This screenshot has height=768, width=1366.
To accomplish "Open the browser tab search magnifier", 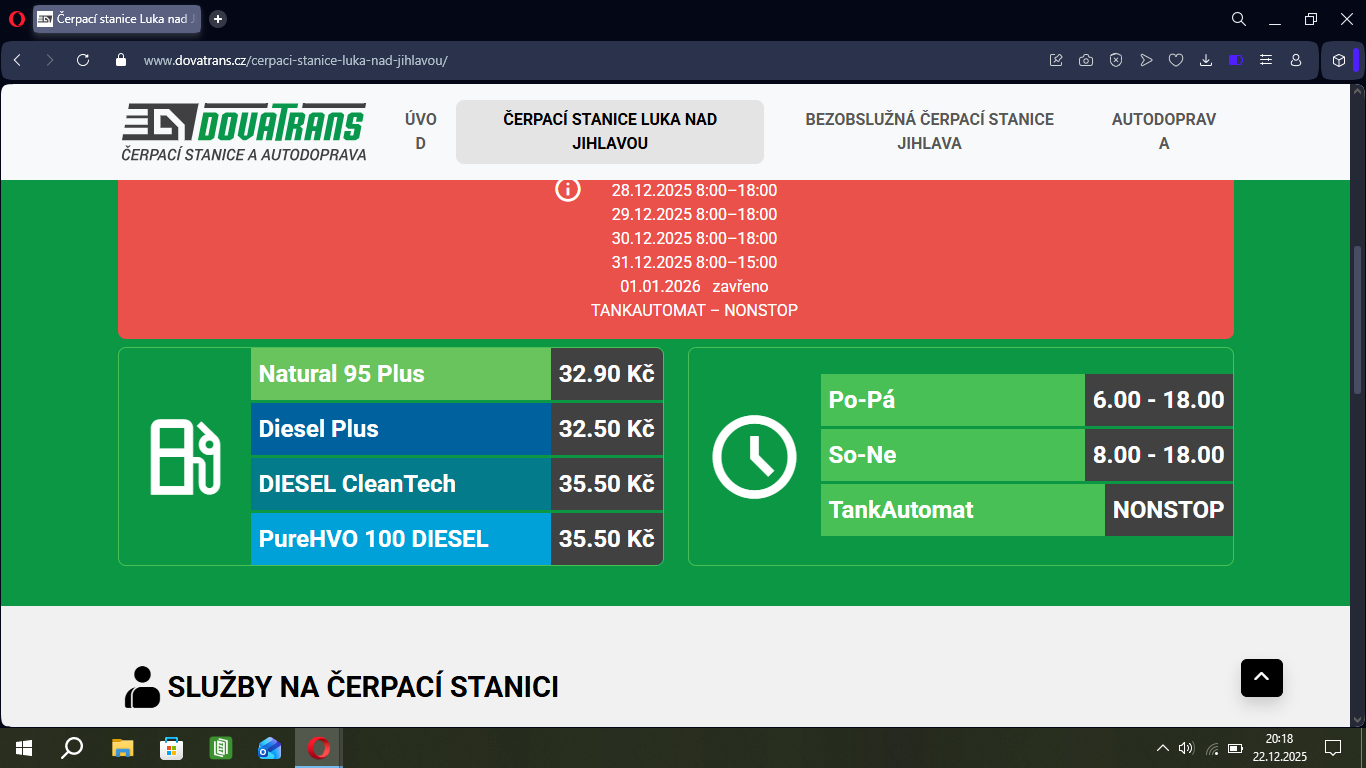I will [x=1238, y=19].
